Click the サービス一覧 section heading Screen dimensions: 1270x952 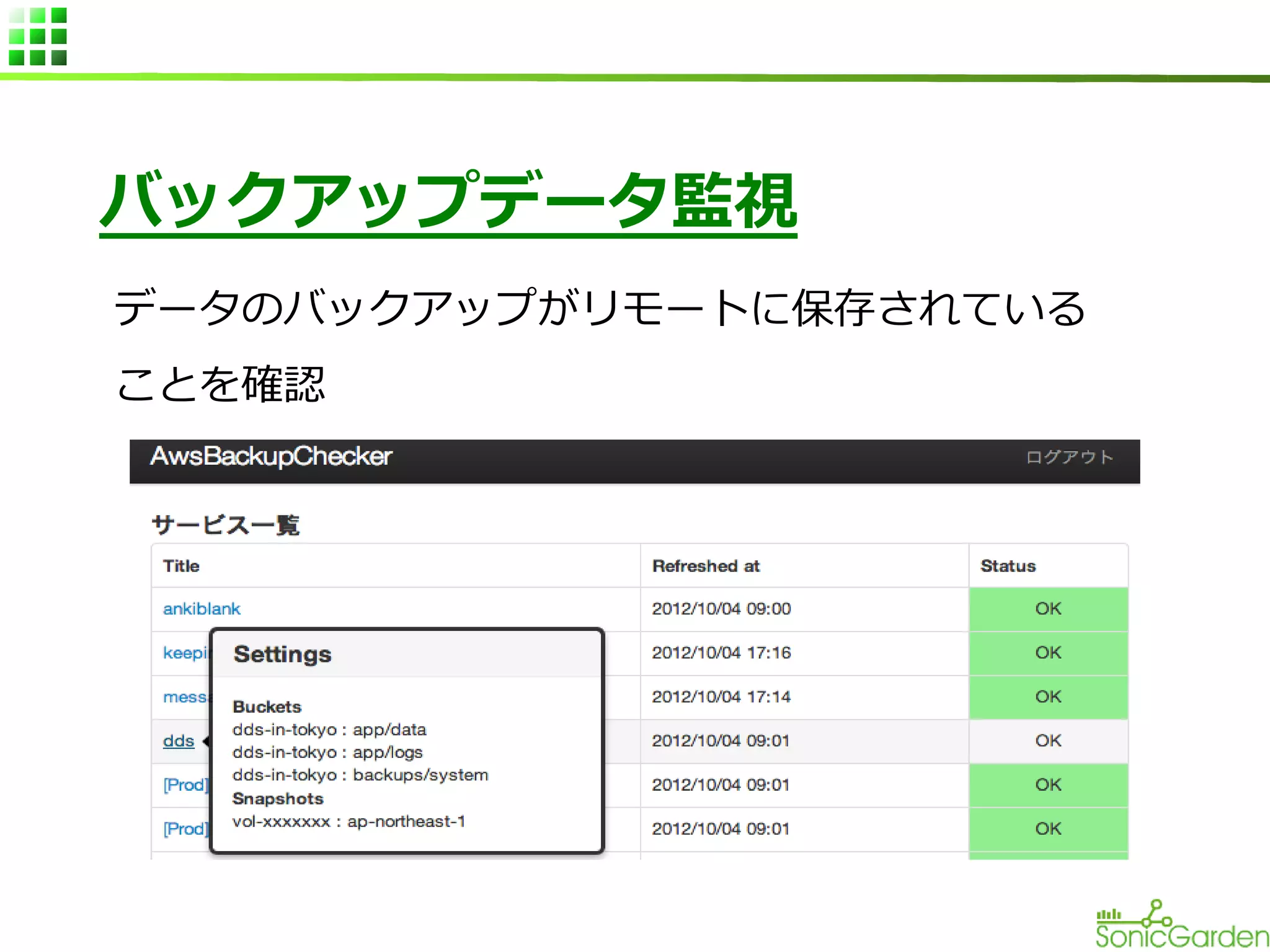(226, 525)
